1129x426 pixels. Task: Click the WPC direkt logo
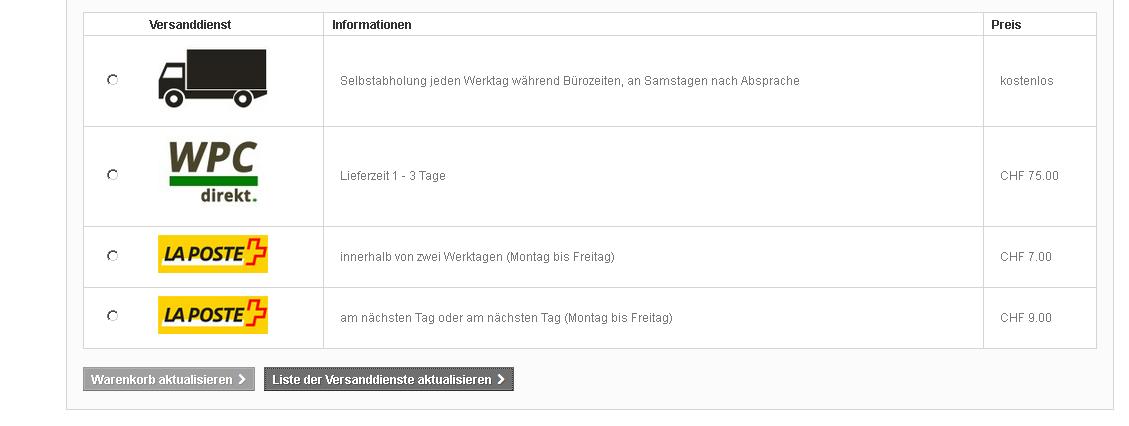tap(213, 172)
